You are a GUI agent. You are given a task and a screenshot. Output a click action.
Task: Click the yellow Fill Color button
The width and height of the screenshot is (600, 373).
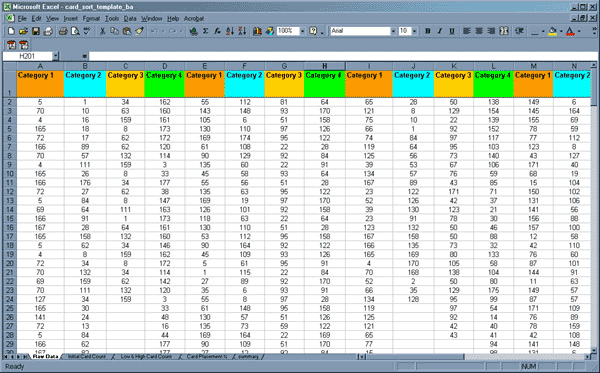pyautogui.click(x=552, y=31)
